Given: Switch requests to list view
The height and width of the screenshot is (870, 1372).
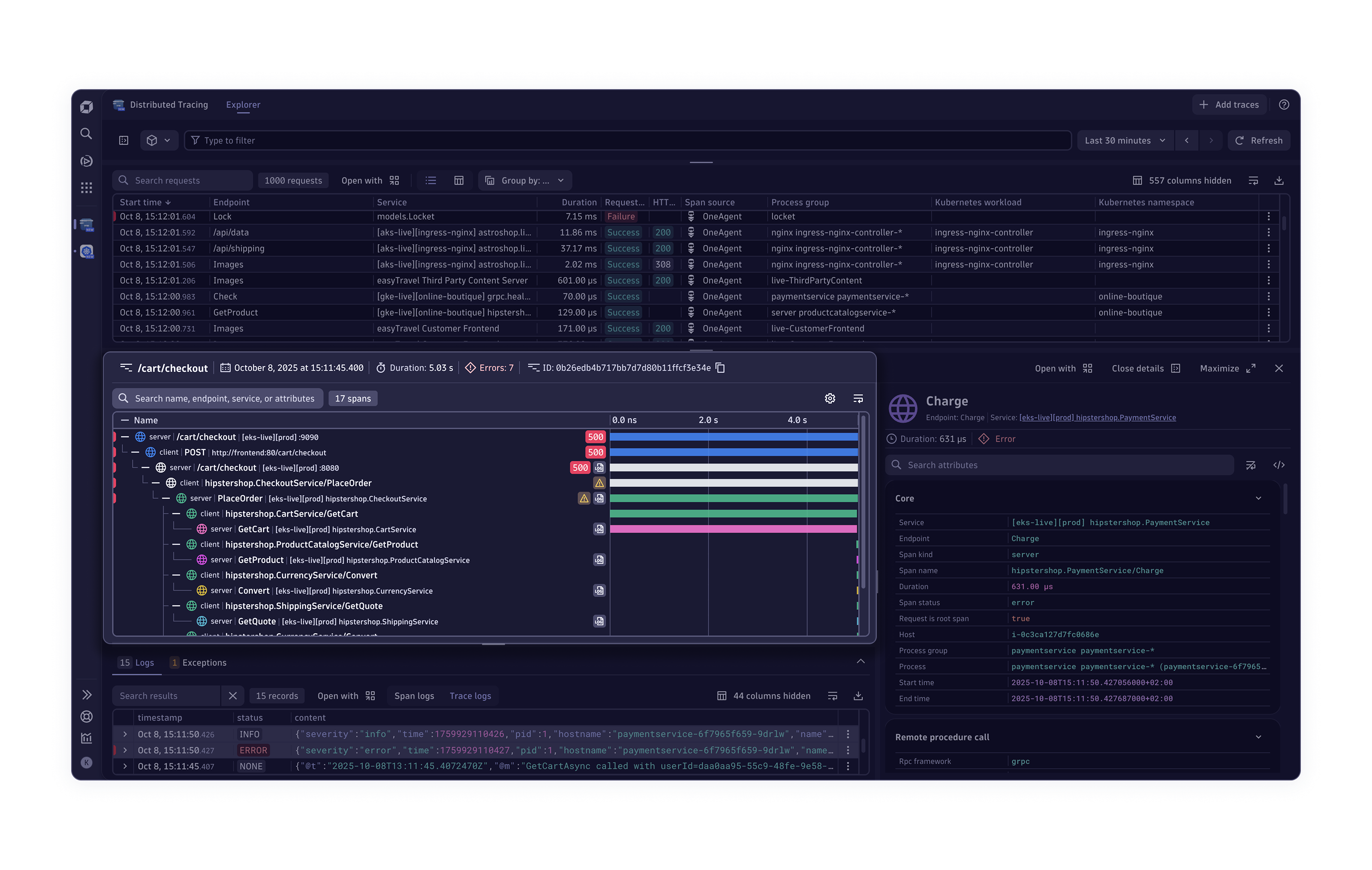Looking at the screenshot, I should pyautogui.click(x=431, y=180).
